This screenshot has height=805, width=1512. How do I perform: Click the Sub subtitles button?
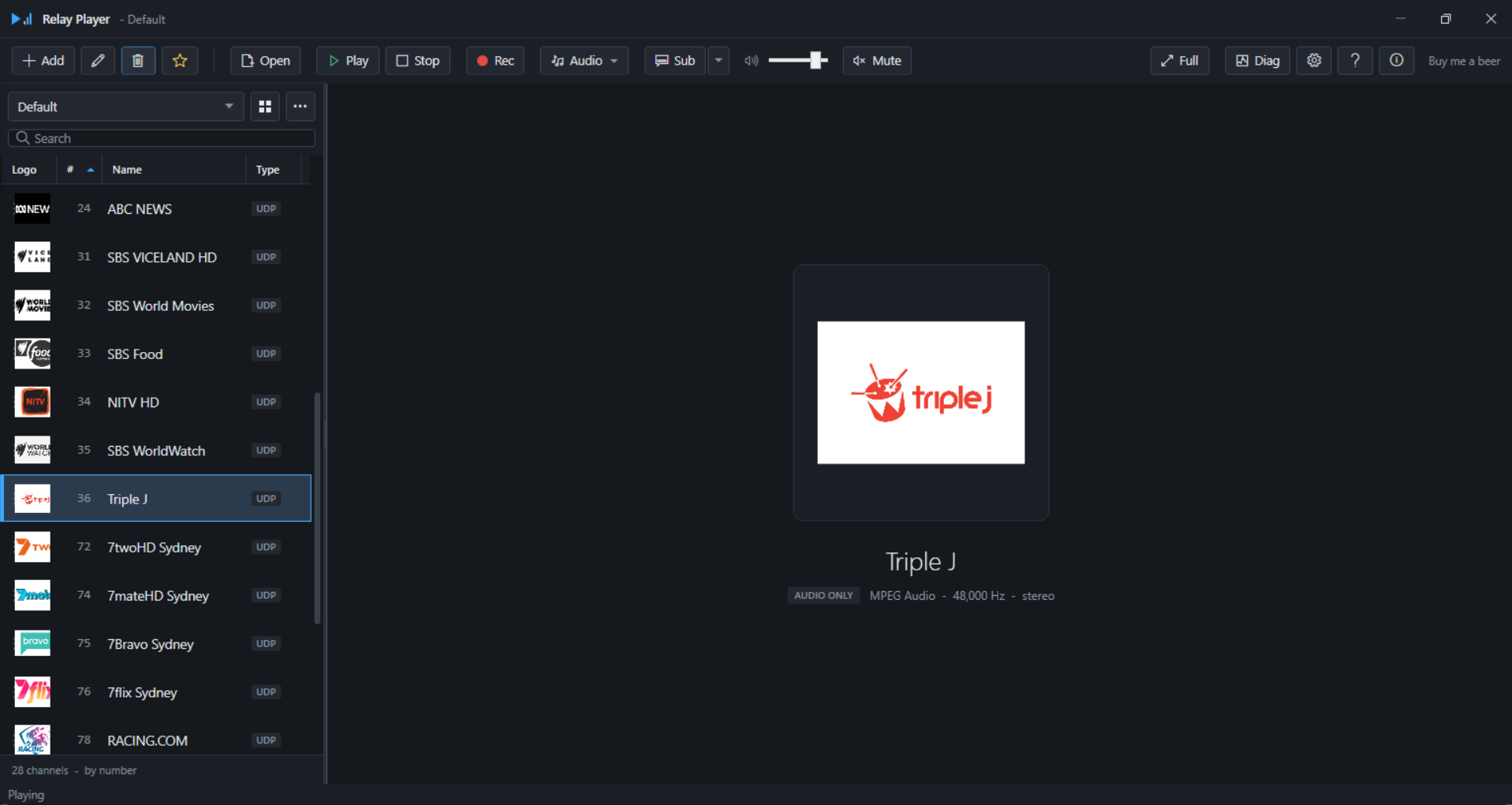[675, 61]
